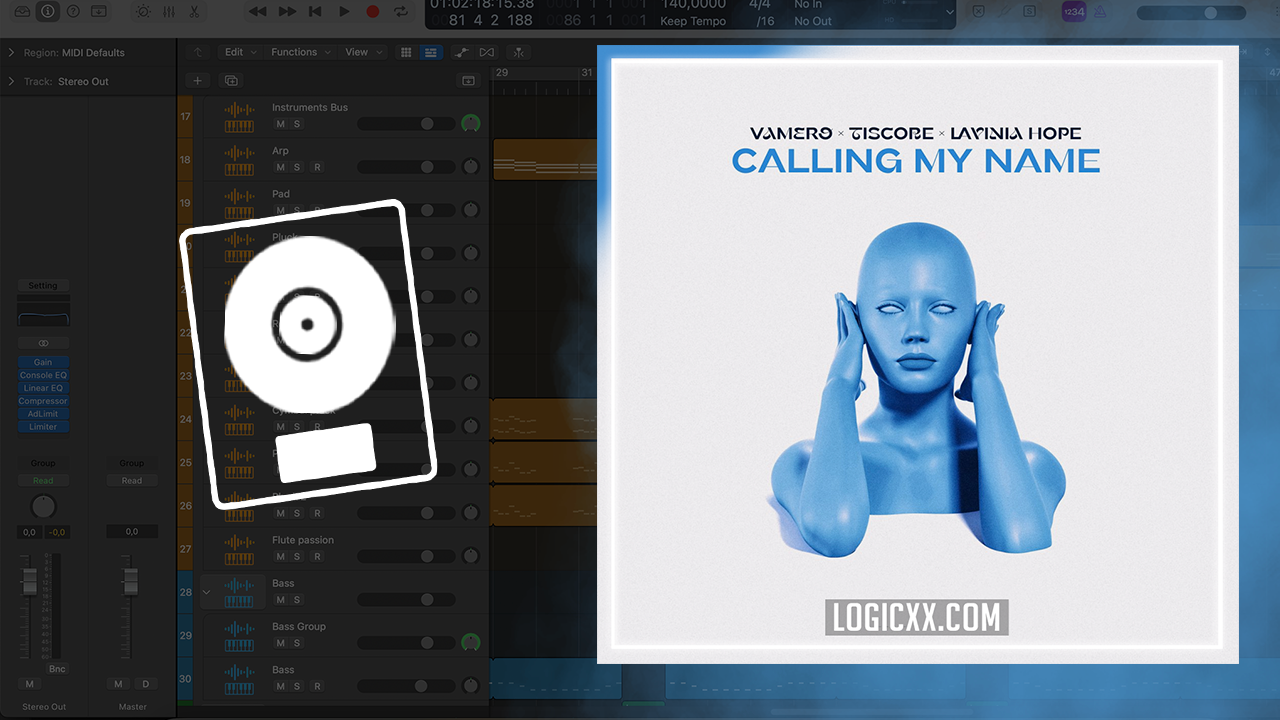
Task: Click the Catch playhead icon
Action: pyautogui.click(x=518, y=52)
